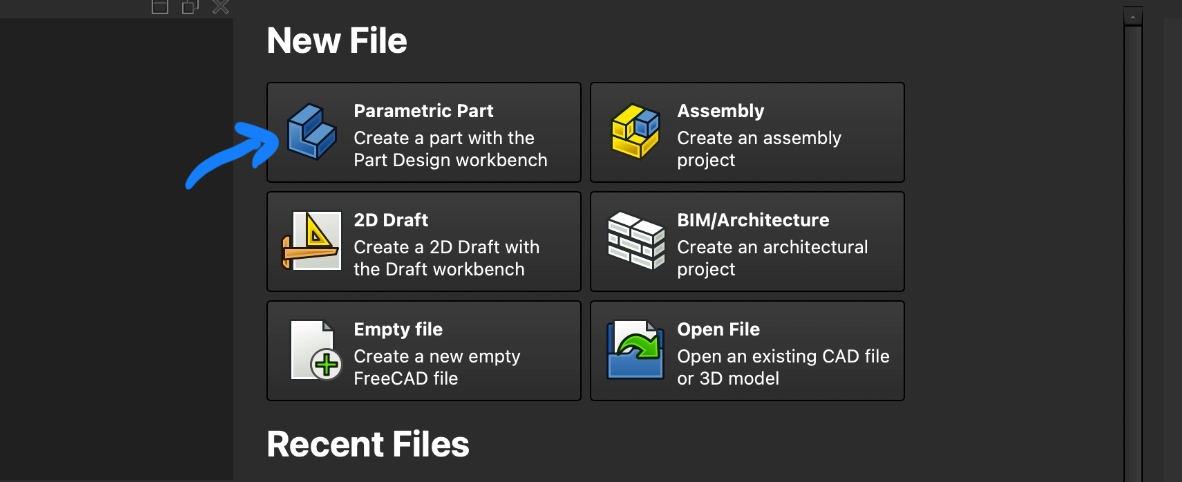Close the side panel with its X icon
This screenshot has width=1182, height=482.
[x=220, y=6]
